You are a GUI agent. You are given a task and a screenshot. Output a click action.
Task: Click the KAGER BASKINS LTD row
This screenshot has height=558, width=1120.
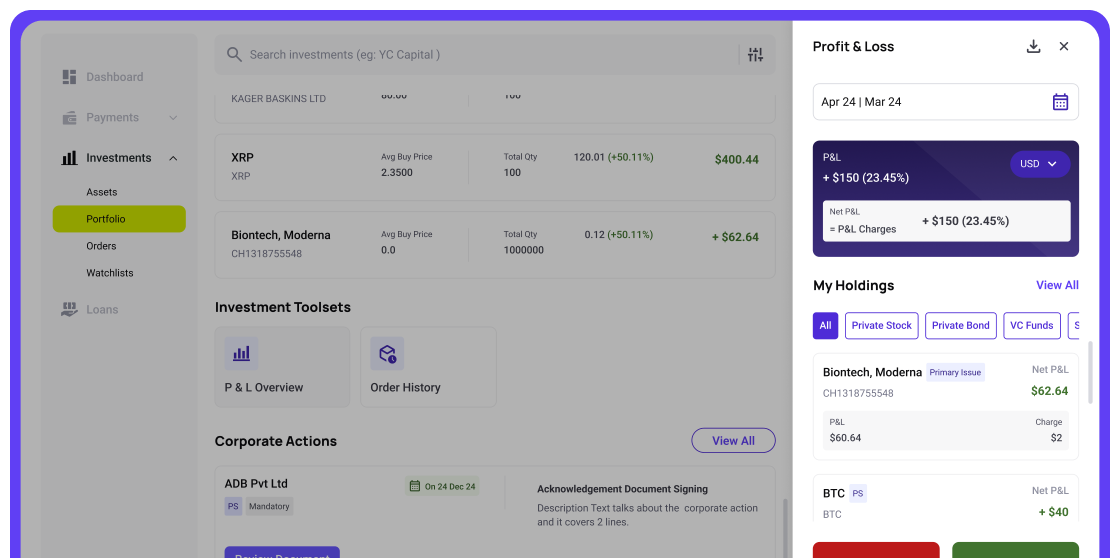point(495,107)
